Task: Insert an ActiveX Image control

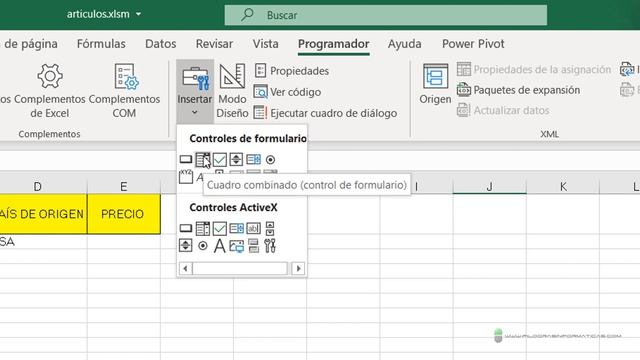Action: (x=236, y=246)
